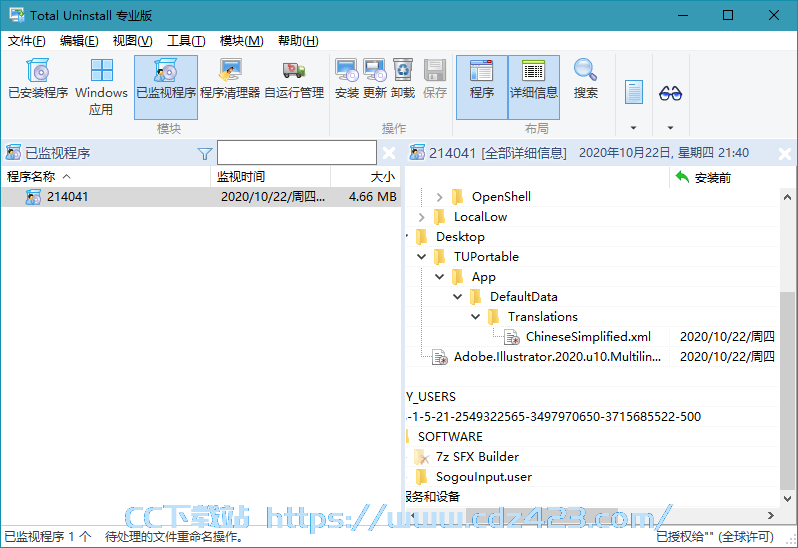Open the 工具(T) menu
This screenshot has width=798, height=548.
(186, 41)
